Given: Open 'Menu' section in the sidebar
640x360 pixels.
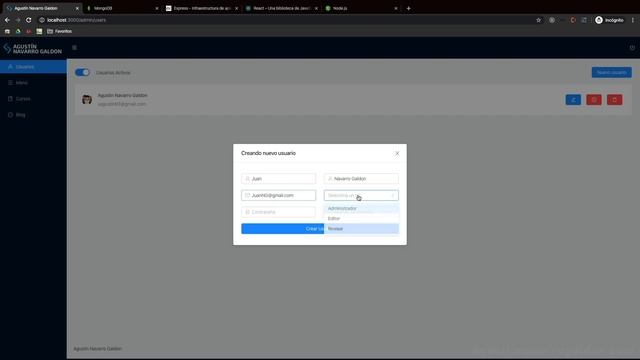Looking at the screenshot, I should pyautogui.click(x=33, y=83).
